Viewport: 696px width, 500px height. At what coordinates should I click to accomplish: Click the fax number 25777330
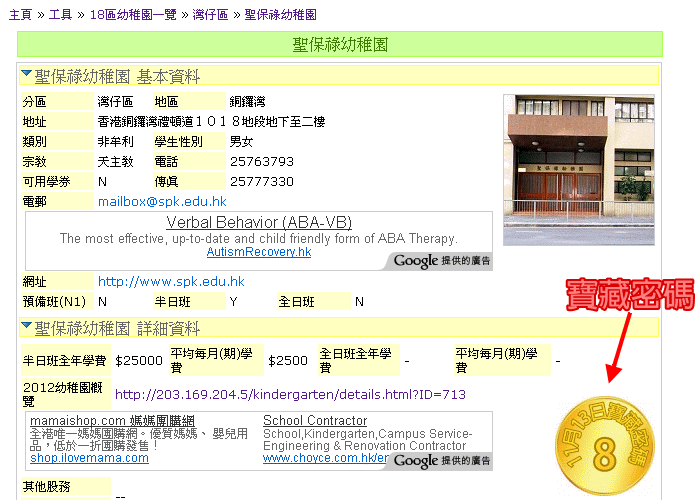(x=262, y=182)
